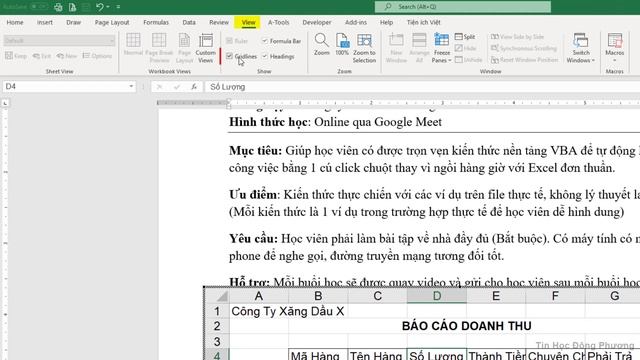This screenshot has width=640, height=360.
Task: Toggle the Ruler checkbox
Action: click(229, 41)
